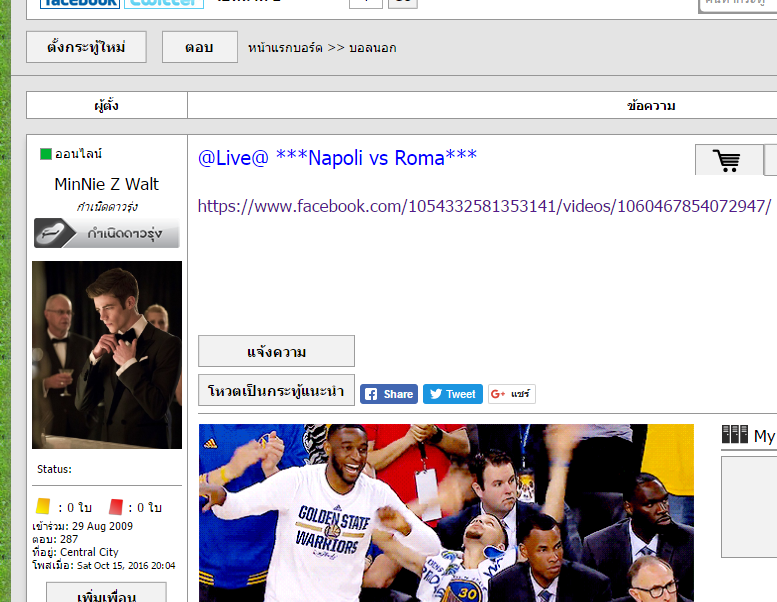Add user as friend with เพิ่มเพื่อน

pyautogui.click(x=107, y=593)
